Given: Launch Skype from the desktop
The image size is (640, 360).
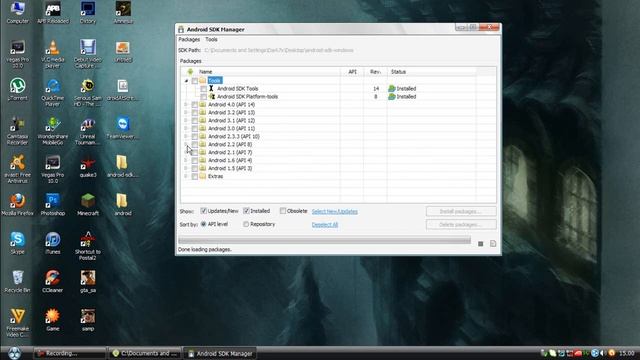Looking at the screenshot, I should coord(18,243).
